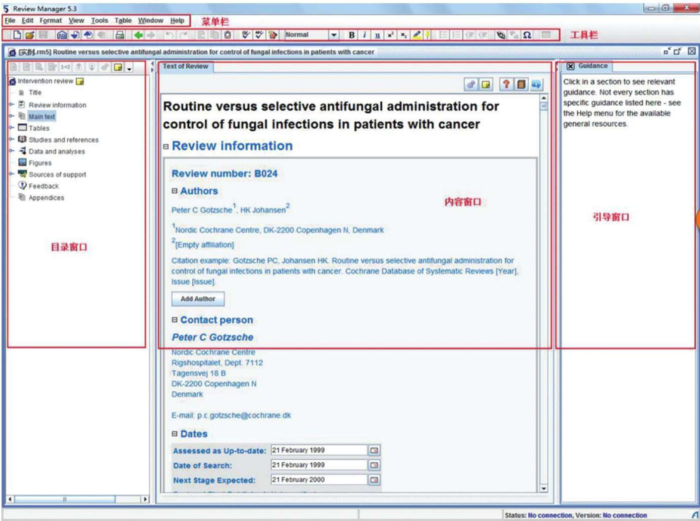Select Feedback in outline tree
Image resolution: width=700 pixels, height=521 pixels.
click(44, 186)
